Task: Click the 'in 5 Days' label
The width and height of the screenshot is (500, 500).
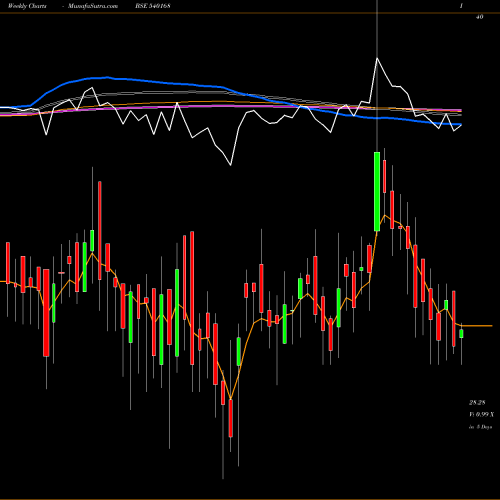Action: click(481, 427)
